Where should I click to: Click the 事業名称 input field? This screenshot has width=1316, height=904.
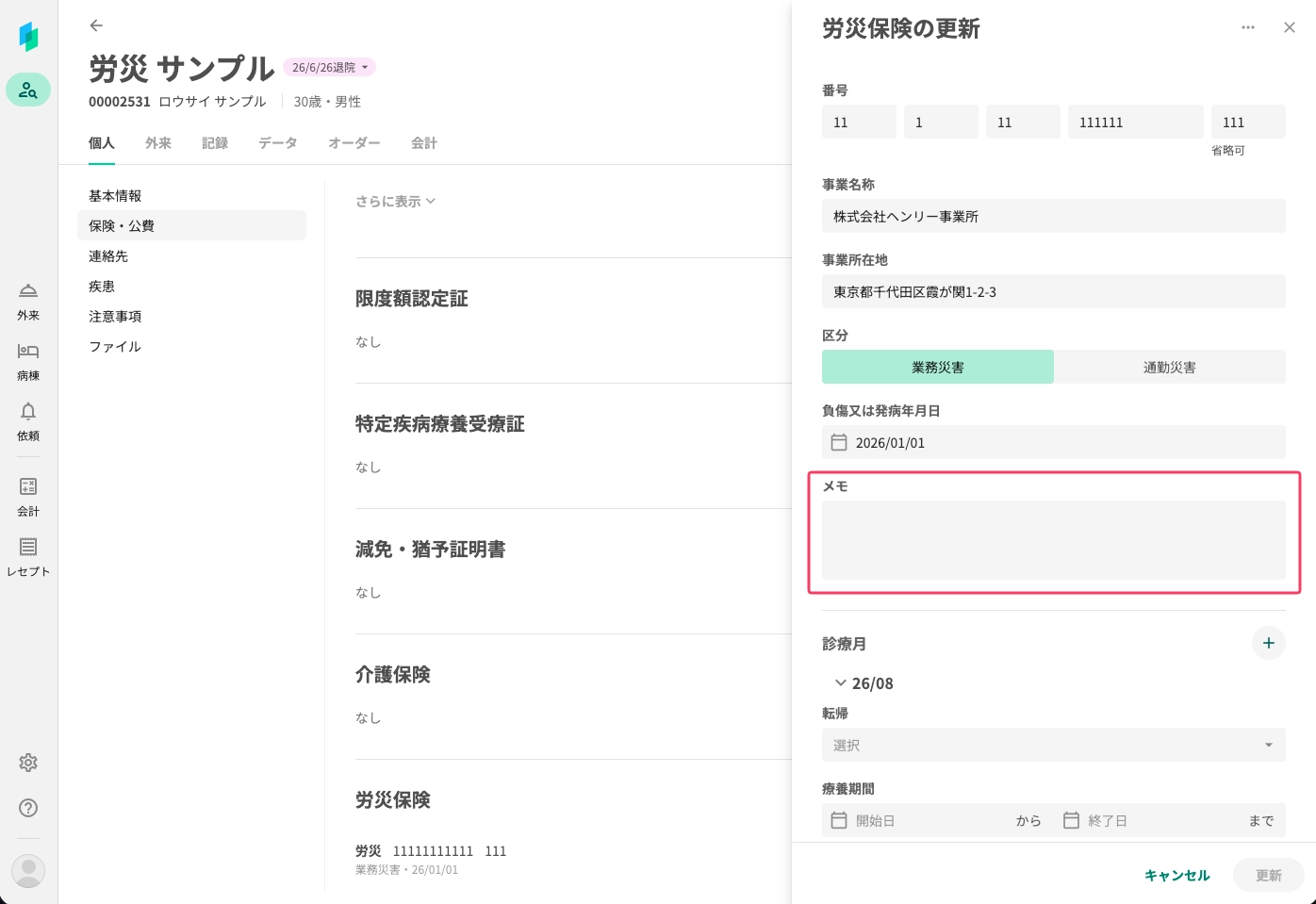tap(1054, 216)
